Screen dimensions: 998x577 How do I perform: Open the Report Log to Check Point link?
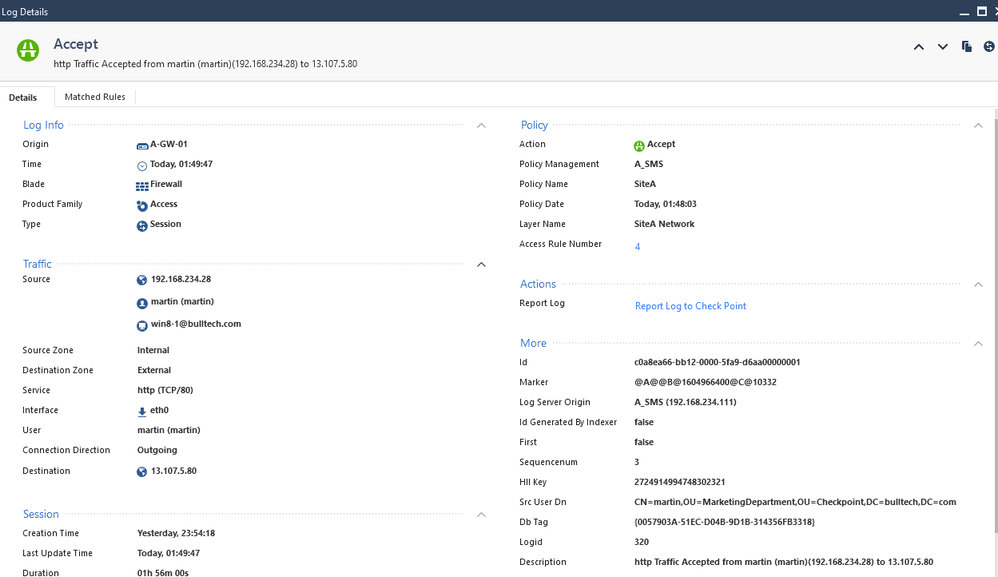point(690,306)
